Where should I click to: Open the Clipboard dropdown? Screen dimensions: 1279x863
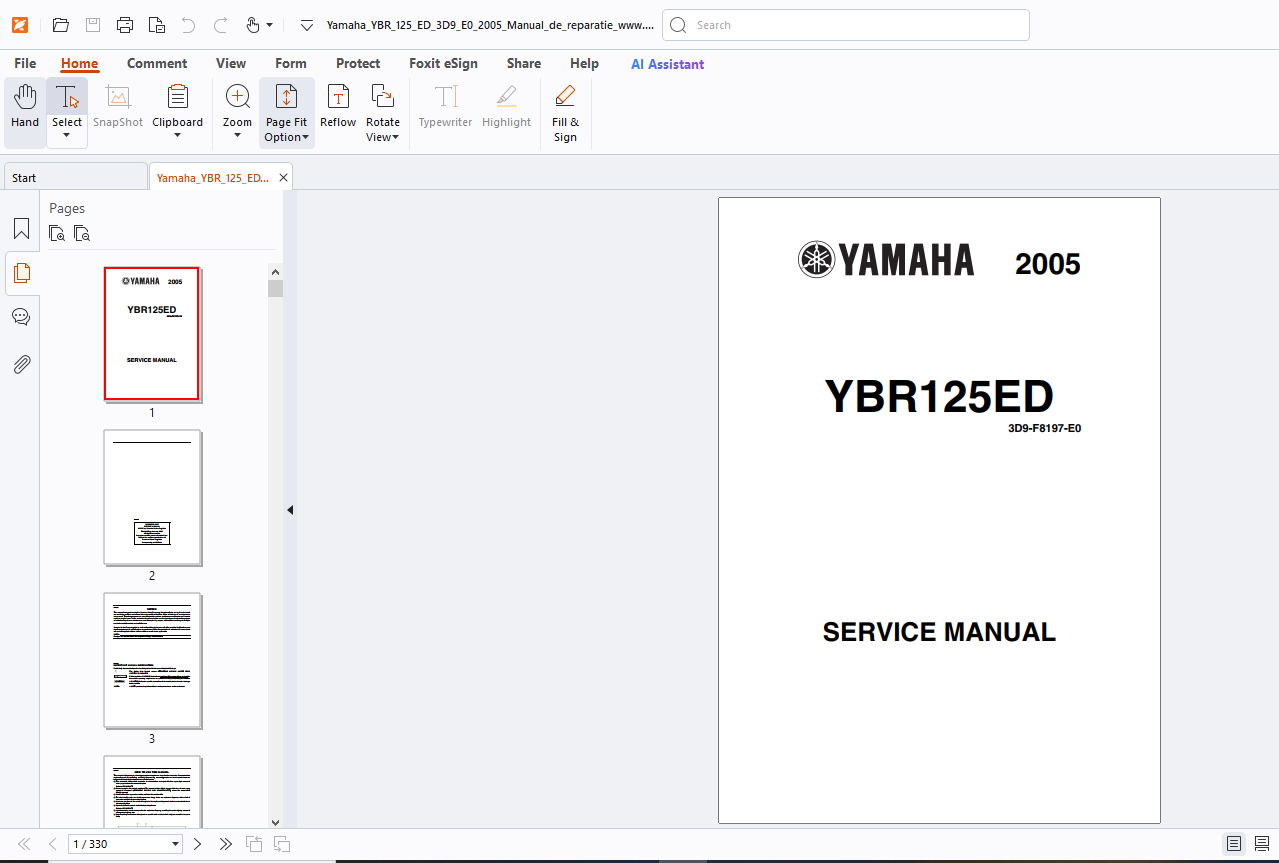point(177,136)
